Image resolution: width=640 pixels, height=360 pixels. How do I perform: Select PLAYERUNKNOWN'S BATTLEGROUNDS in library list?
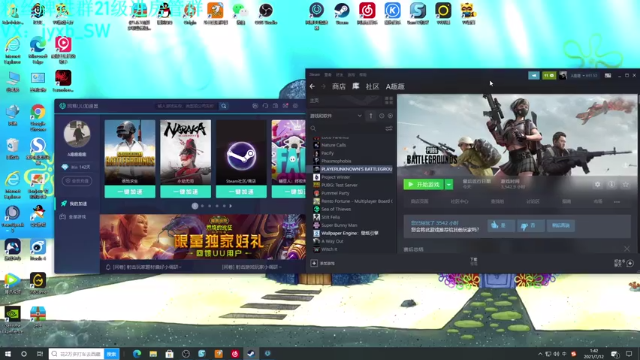point(353,169)
